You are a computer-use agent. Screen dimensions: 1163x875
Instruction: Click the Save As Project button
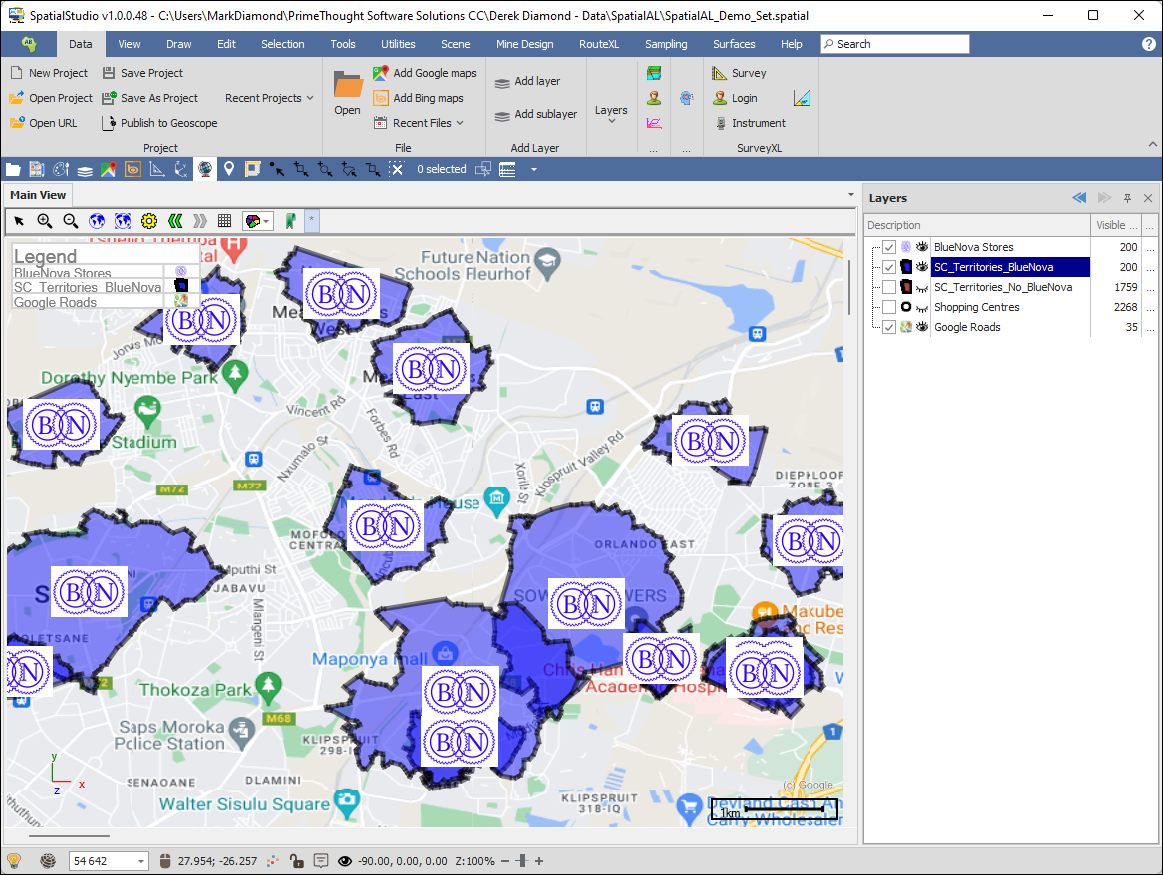click(159, 98)
